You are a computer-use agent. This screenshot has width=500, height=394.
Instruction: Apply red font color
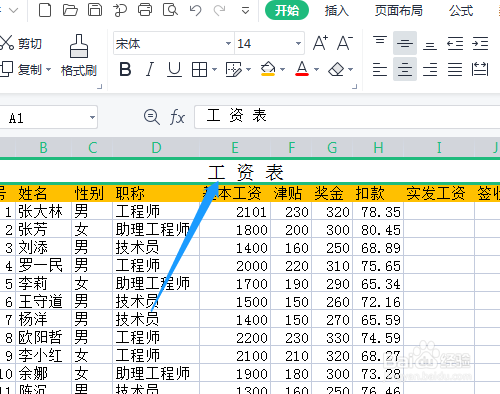pyautogui.click(x=302, y=69)
